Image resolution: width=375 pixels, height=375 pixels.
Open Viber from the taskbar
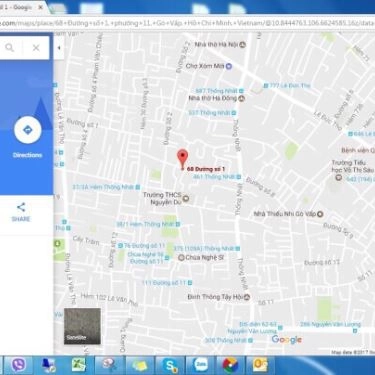[x=19, y=365]
